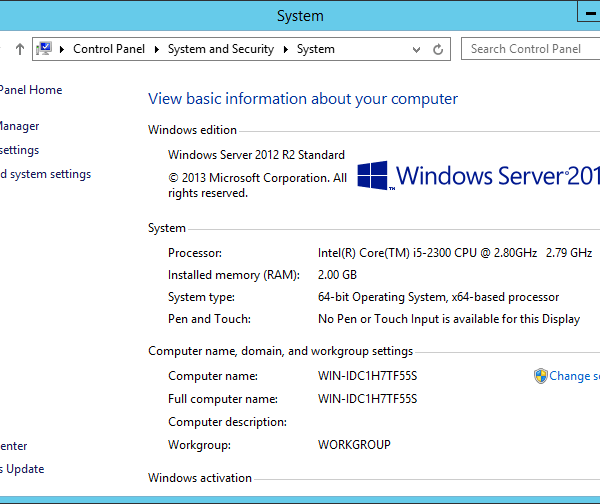Minimize the System window

[x=589, y=13]
